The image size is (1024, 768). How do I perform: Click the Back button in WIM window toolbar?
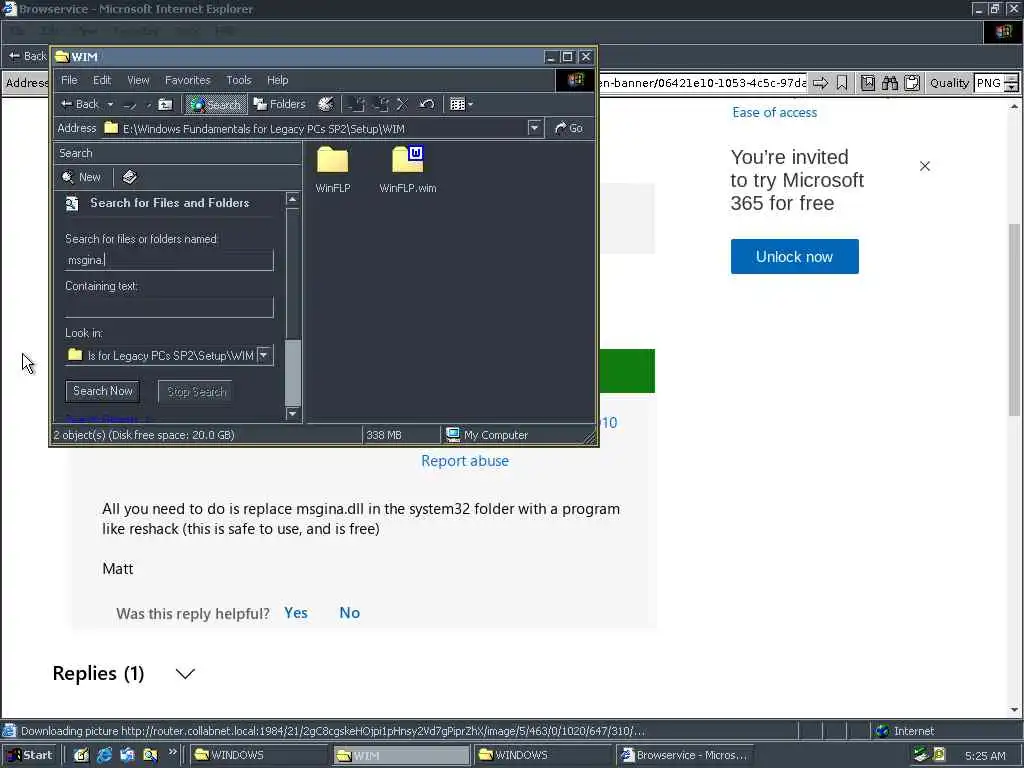click(79, 104)
